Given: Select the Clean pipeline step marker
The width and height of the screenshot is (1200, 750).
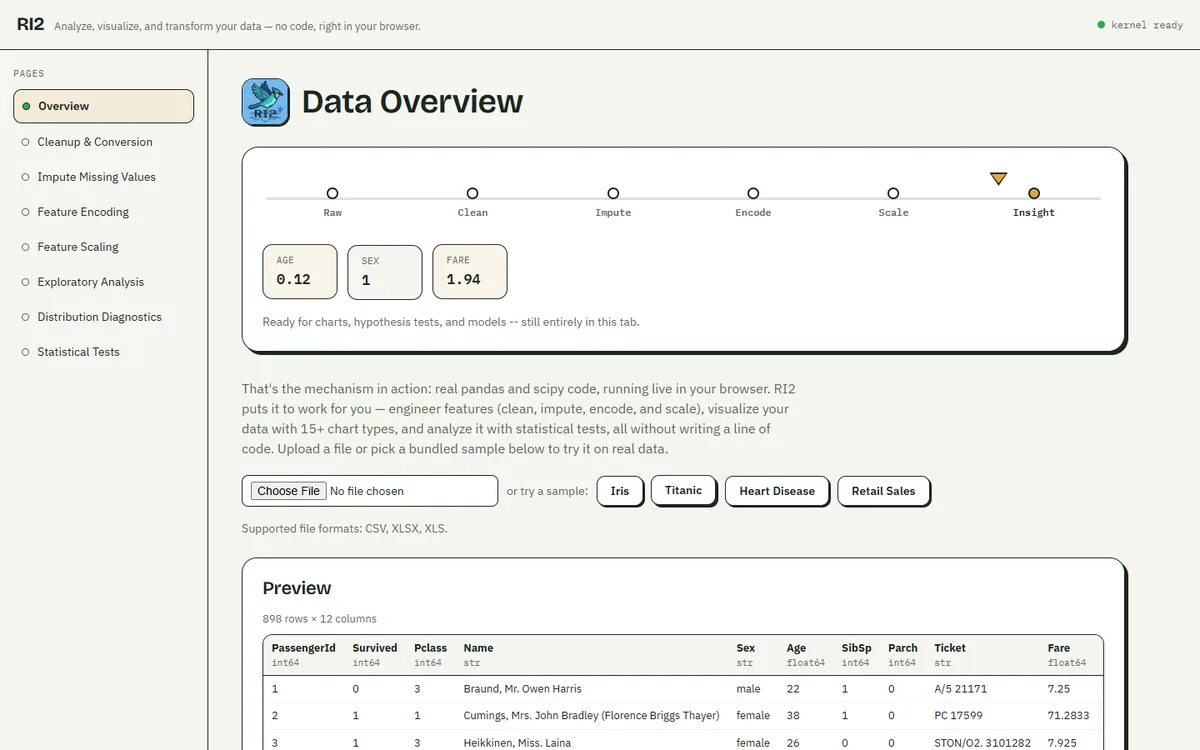Looking at the screenshot, I should coord(473,193).
